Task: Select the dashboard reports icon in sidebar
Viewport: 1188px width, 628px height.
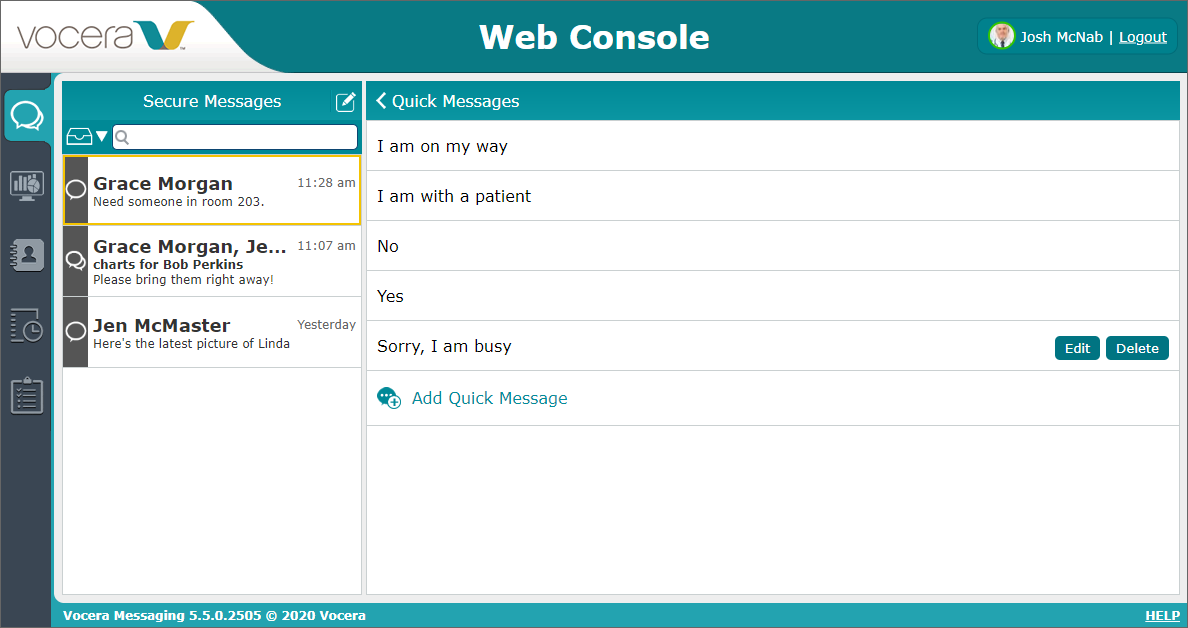Action: [27, 185]
